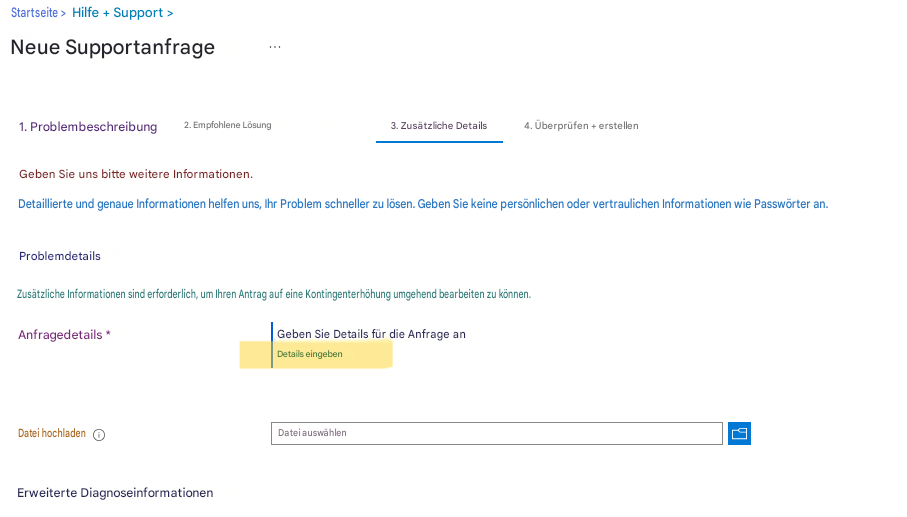Select the 3. Zusätzliche Details tab

point(439,126)
